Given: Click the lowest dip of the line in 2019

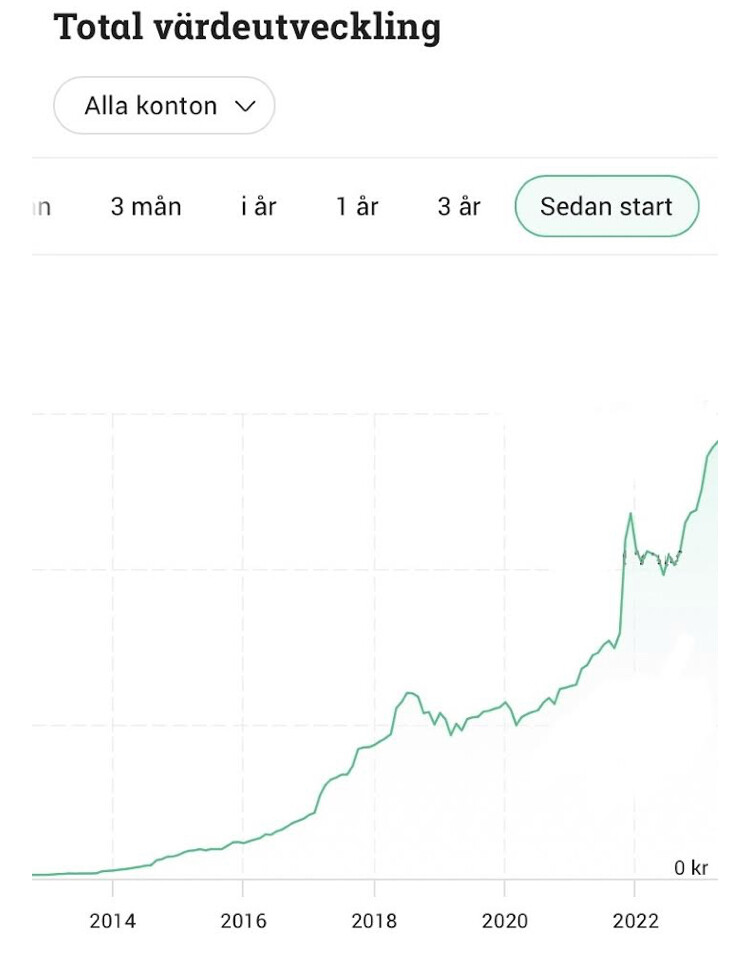Looking at the screenshot, I should 451,734.
